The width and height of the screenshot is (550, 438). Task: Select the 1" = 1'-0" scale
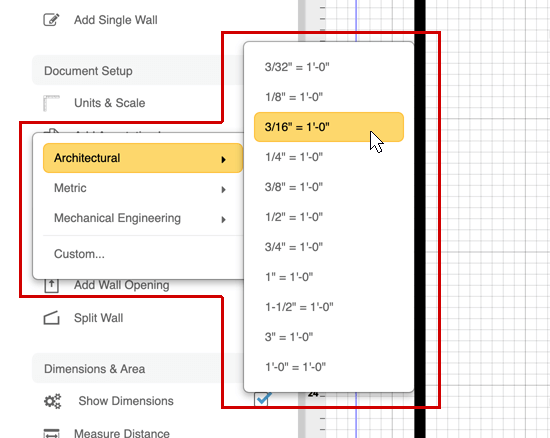tap(329, 277)
